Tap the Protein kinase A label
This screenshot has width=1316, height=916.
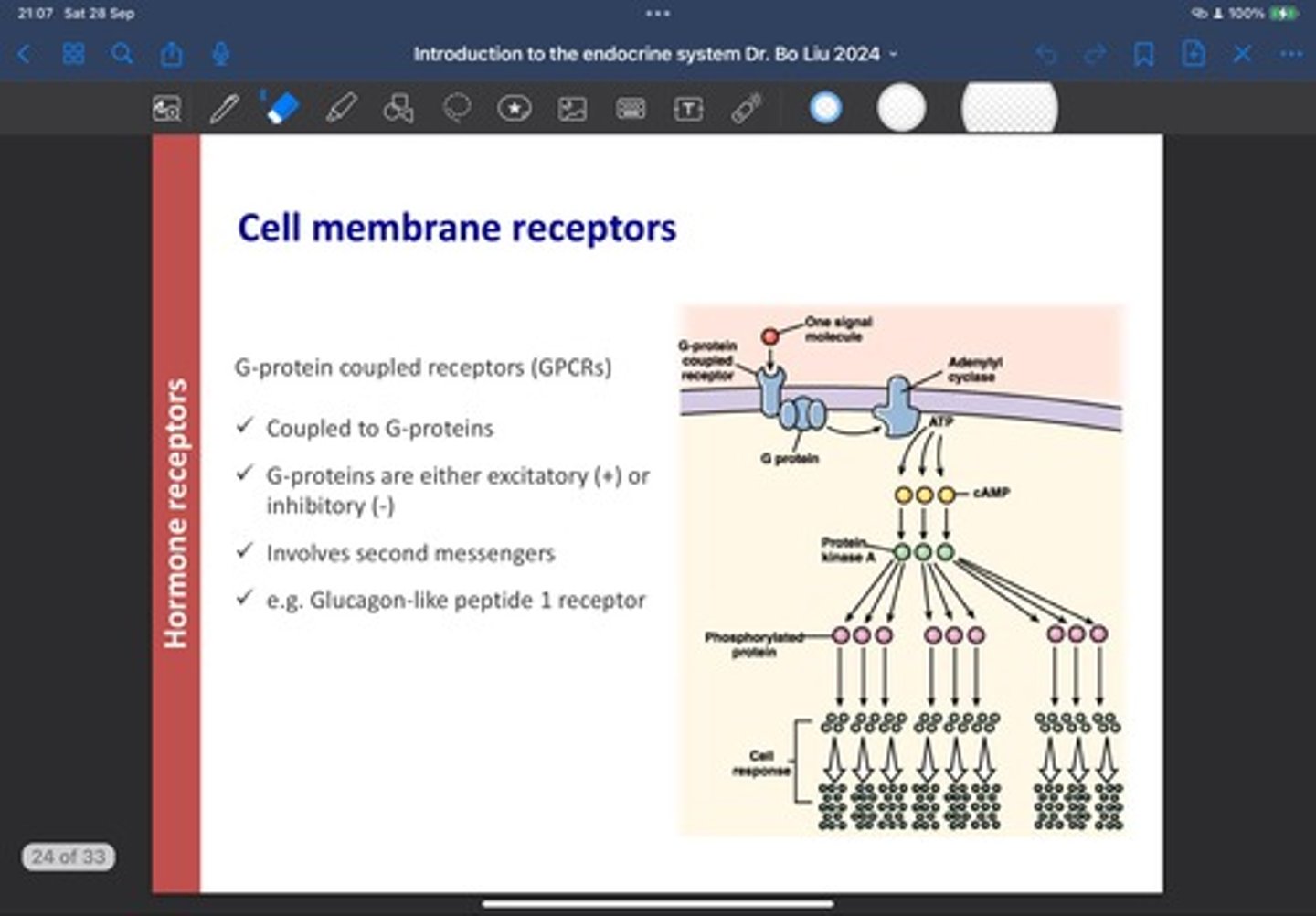[847, 549]
